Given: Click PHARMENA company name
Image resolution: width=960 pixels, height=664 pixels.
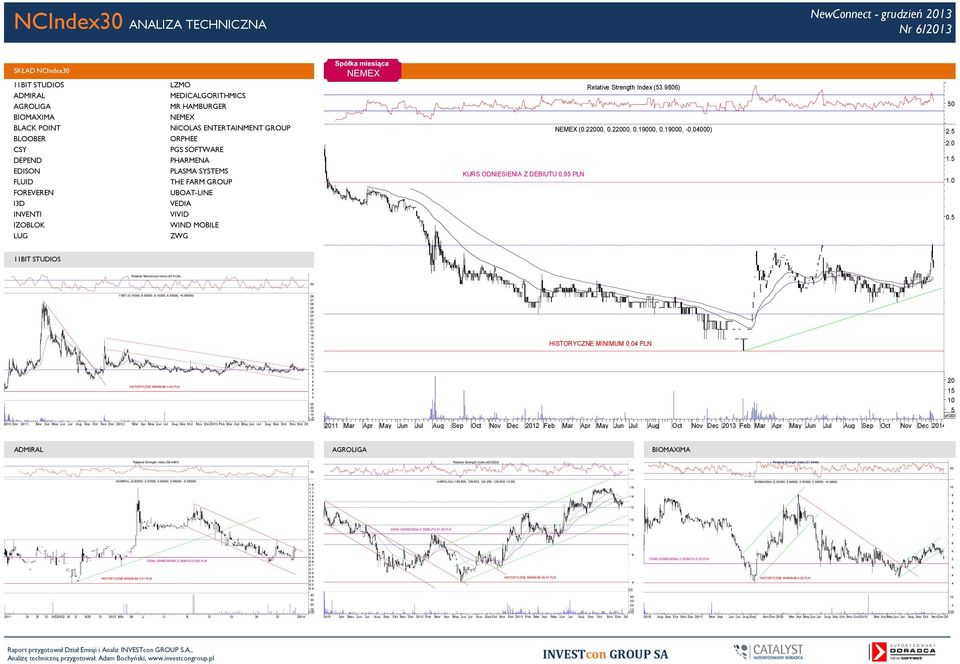Looking at the screenshot, I should click(190, 160).
